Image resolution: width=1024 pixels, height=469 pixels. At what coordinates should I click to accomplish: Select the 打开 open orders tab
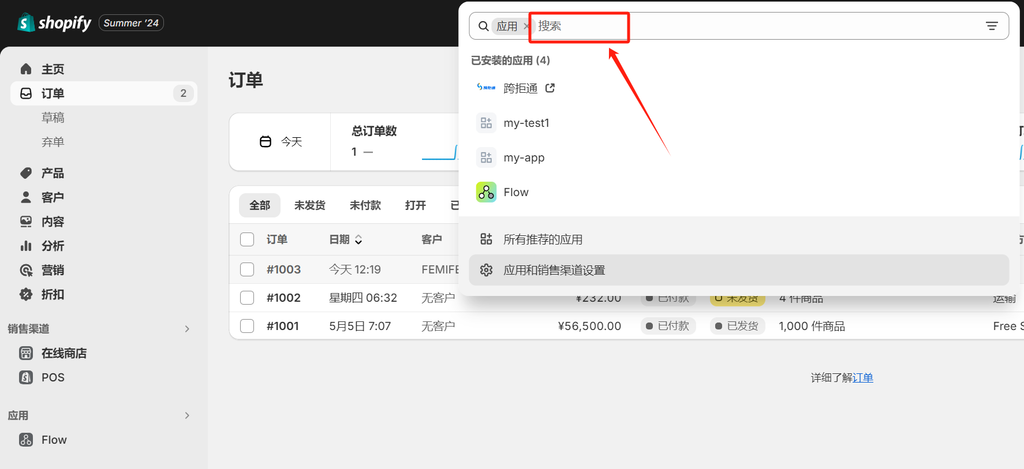(415, 205)
